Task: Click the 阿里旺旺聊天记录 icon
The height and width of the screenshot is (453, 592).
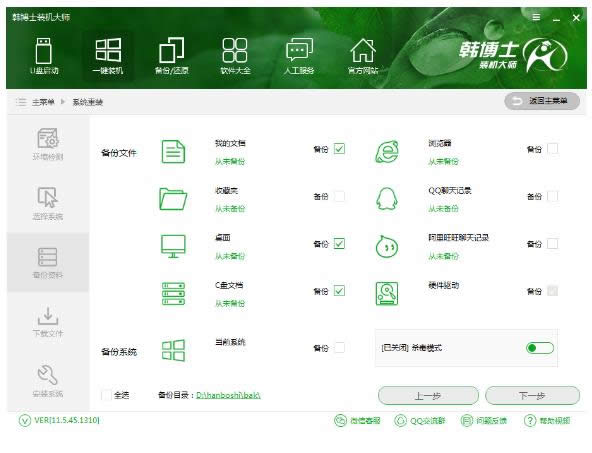Action: [387, 246]
